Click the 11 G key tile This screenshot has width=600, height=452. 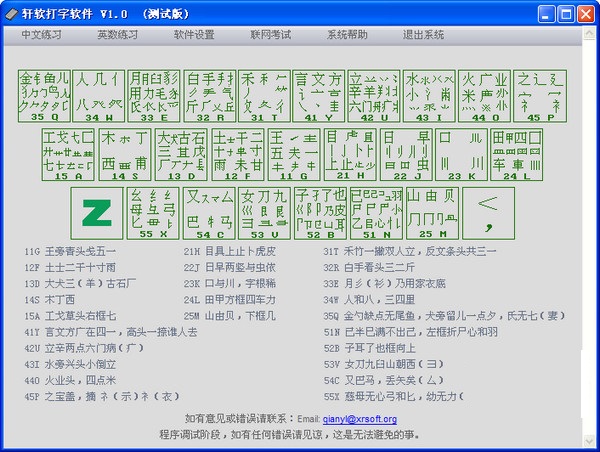click(294, 155)
